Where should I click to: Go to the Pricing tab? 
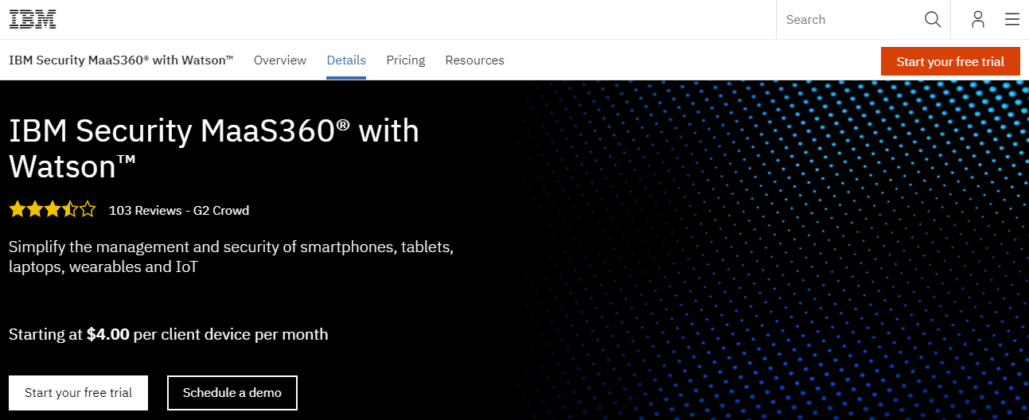405,60
